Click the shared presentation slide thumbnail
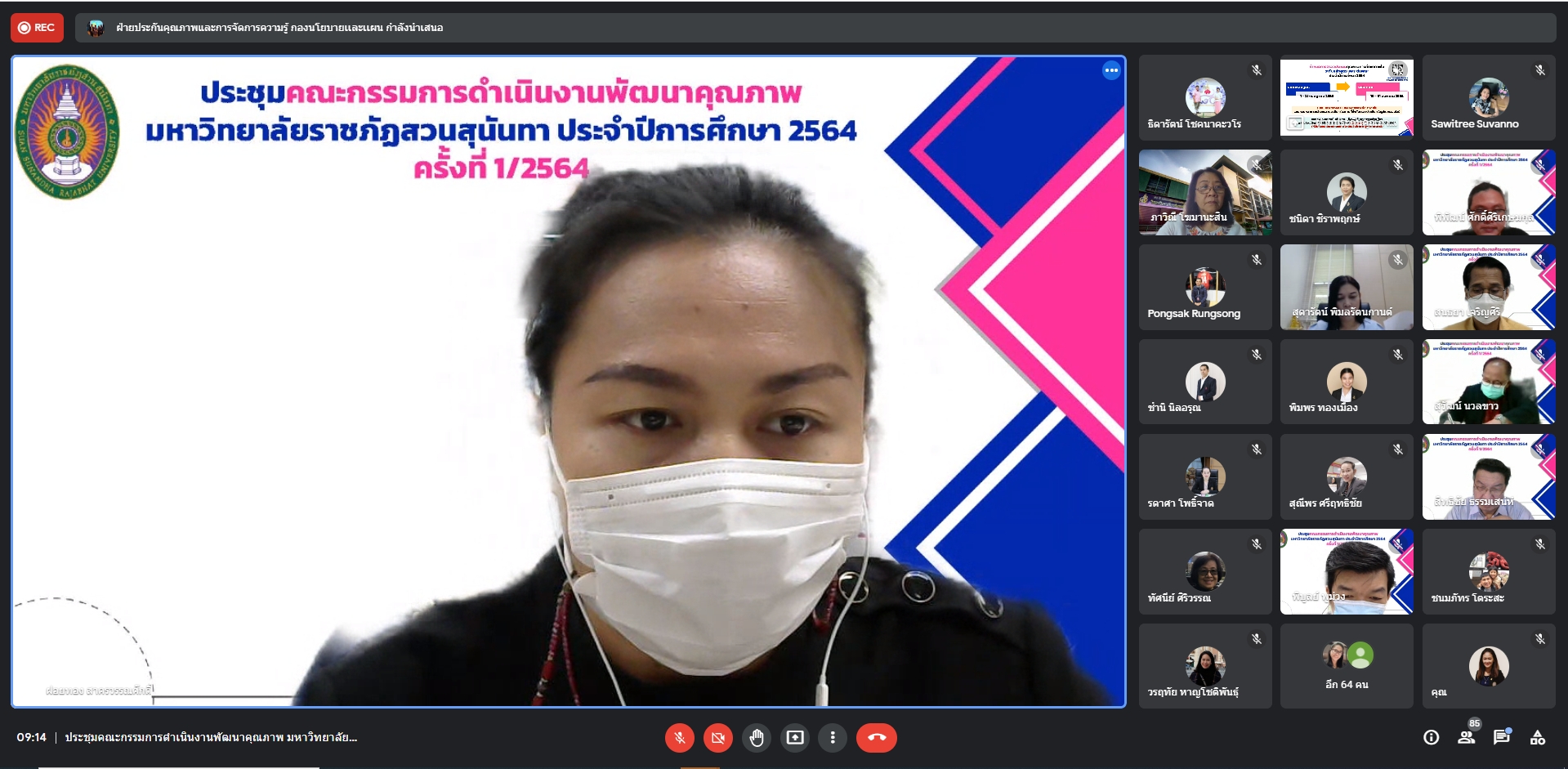Viewport: 1568px width, 769px height. coord(1347,98)
